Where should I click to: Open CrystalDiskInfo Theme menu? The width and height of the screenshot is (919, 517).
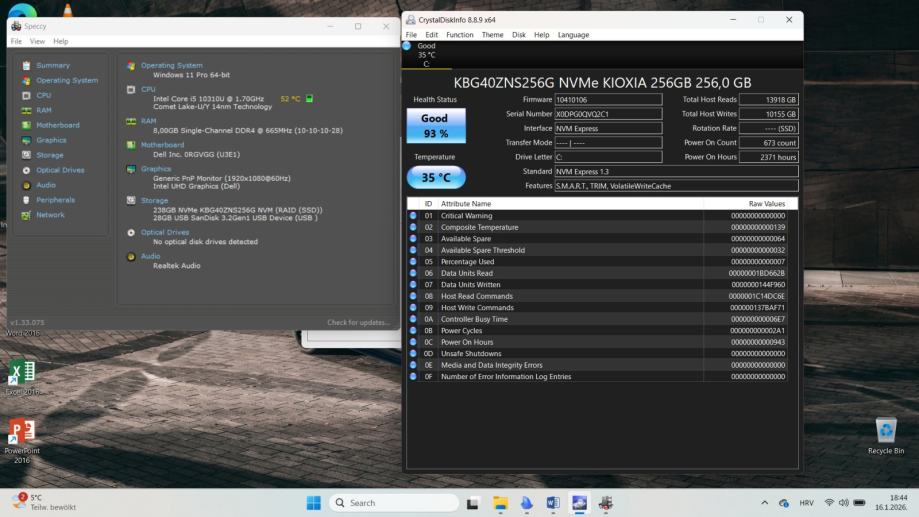click(492, 35)
